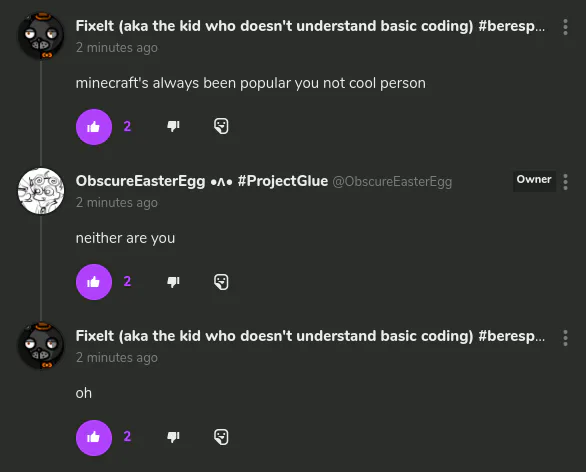Screen dimensions: 586x472
Task: Add sticker reaction to minecraft comment
Action: tap(221, 126)
